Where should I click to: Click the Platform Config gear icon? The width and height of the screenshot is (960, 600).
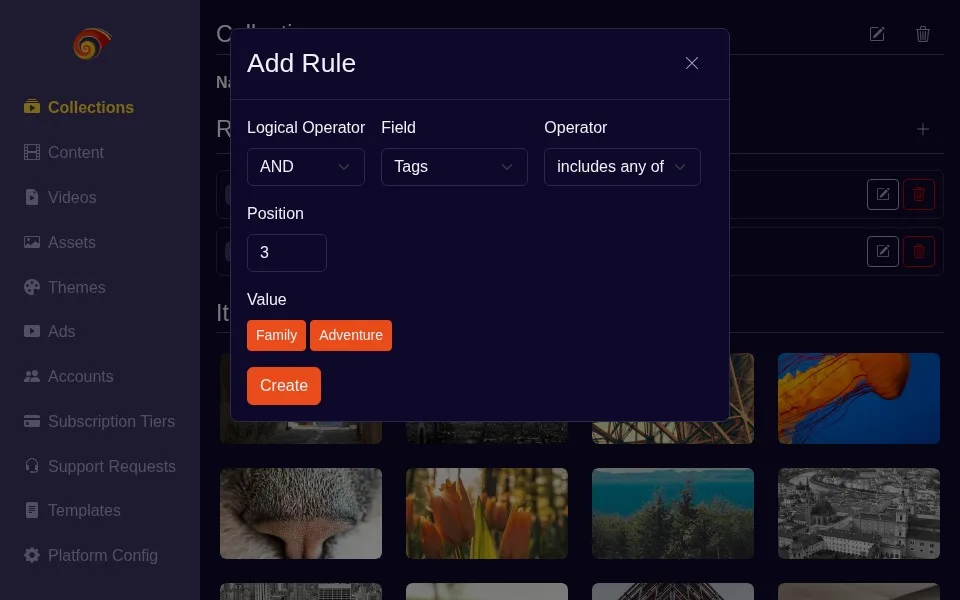click(x=32, y=555)
